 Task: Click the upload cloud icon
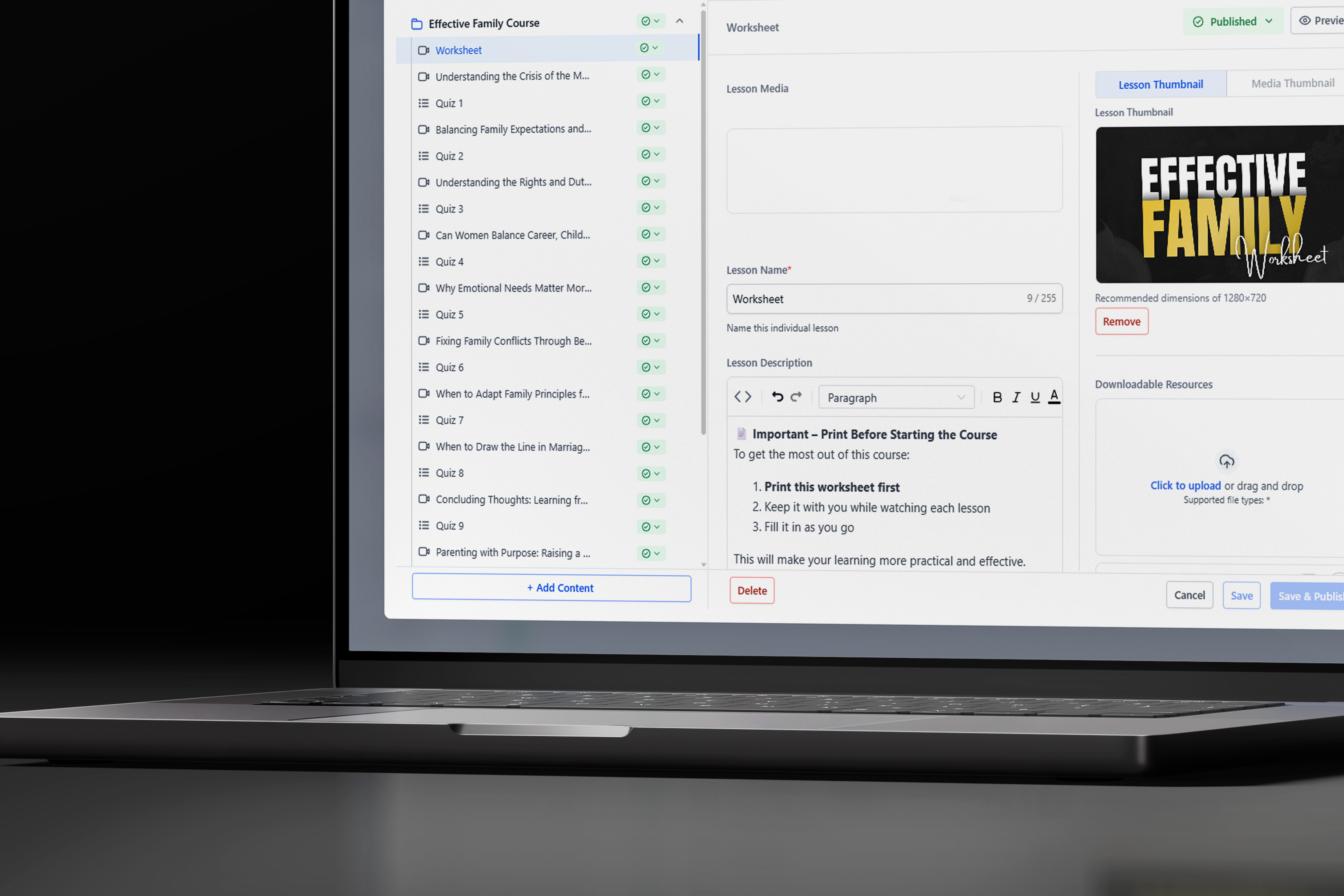(1226, 462)
